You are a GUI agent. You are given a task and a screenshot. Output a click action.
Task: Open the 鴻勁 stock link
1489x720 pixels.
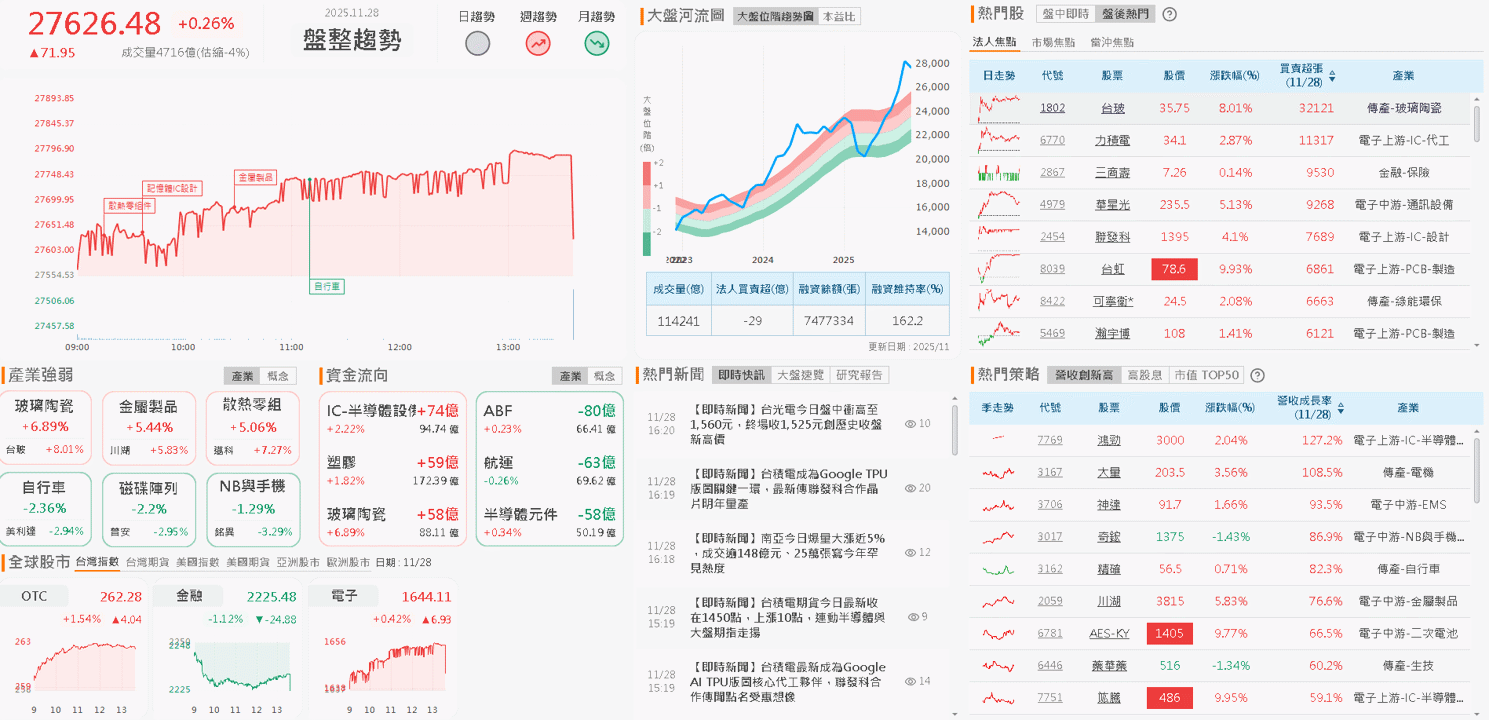click(x=1109, y=440)
